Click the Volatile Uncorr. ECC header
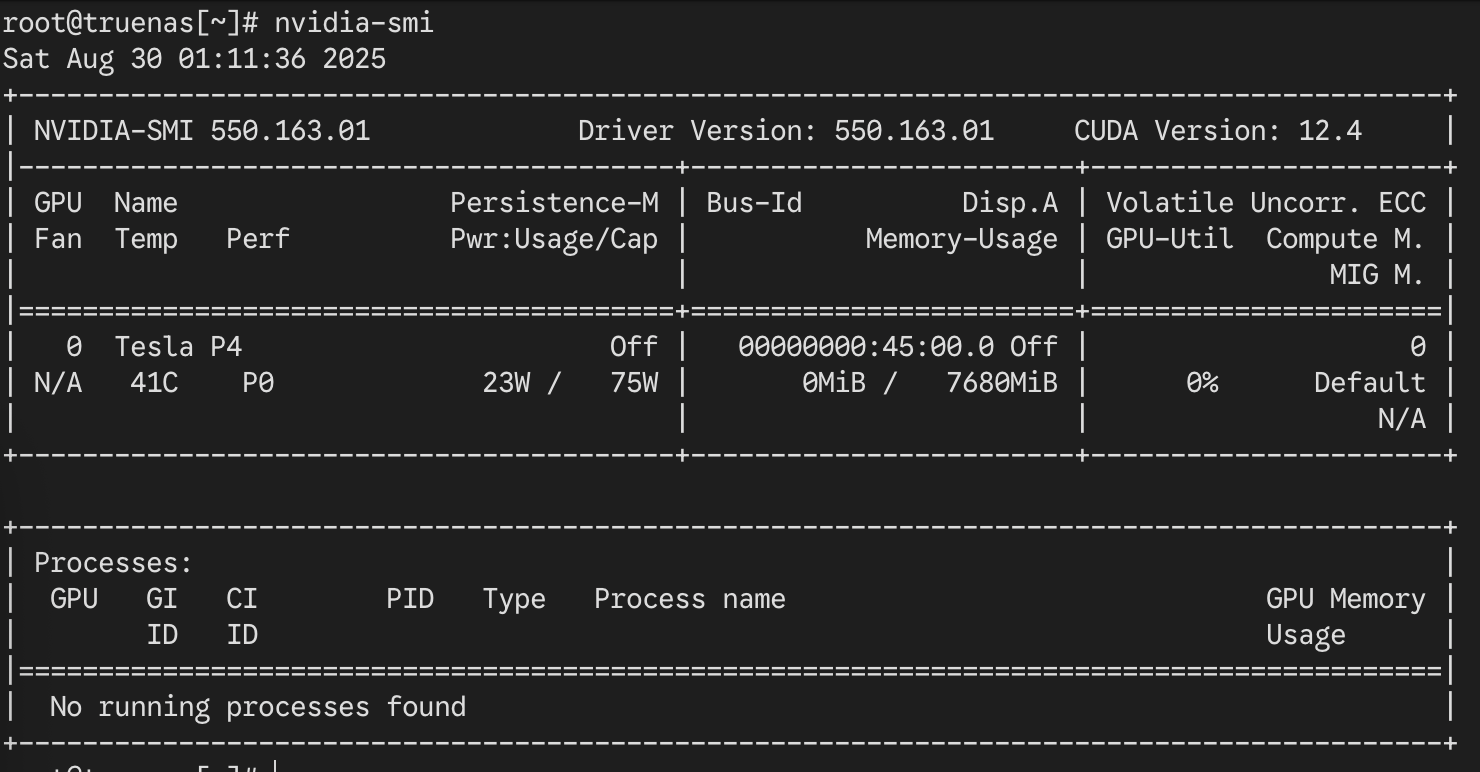Viewport: 1480px width, 772px height. point(1265,203)
